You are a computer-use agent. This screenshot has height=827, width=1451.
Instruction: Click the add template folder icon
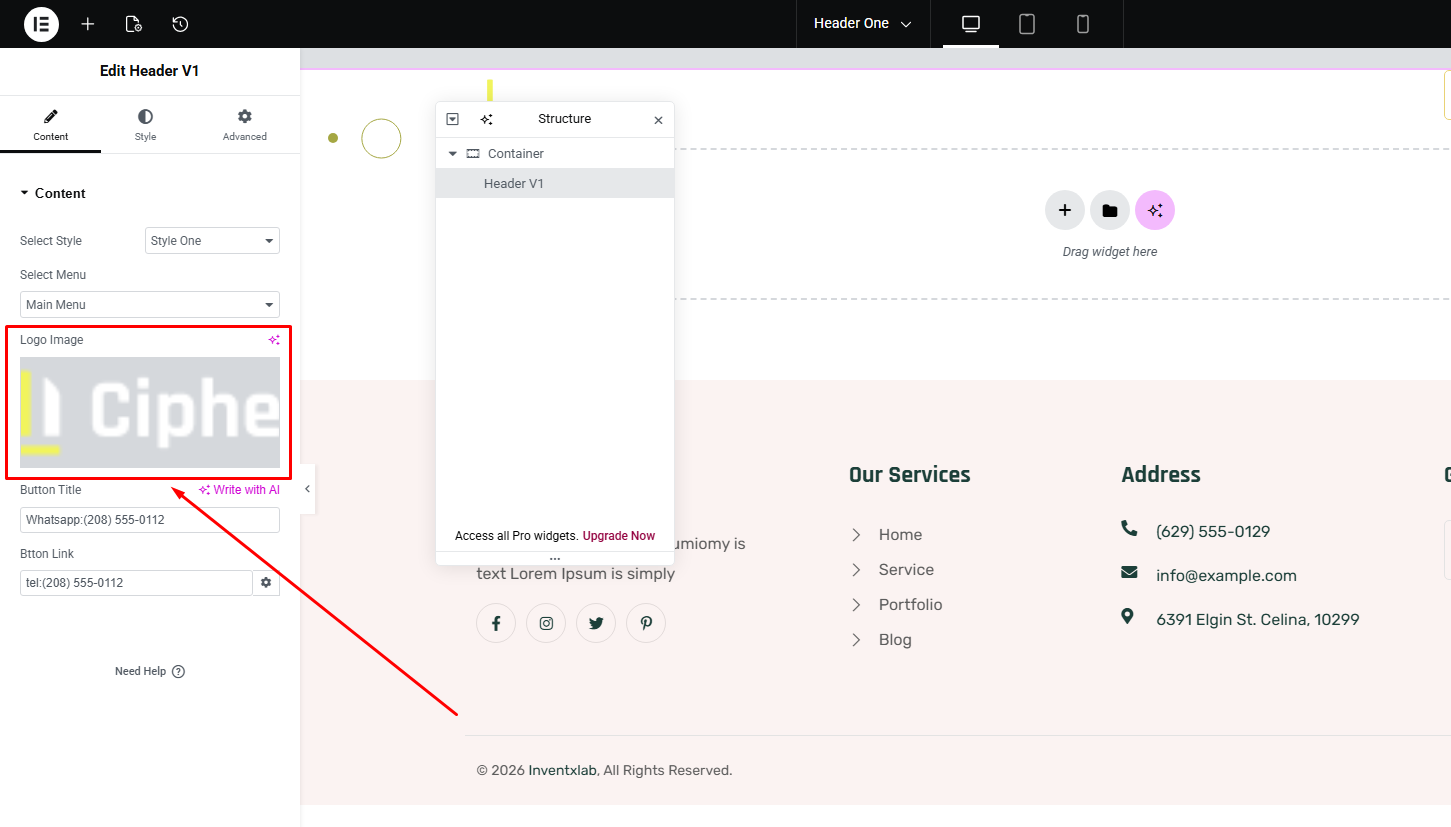point(1110,210)
